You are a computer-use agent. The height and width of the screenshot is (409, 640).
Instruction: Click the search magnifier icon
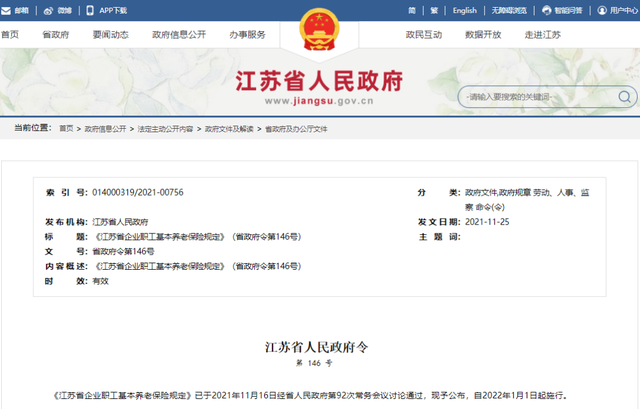point(624,97)
